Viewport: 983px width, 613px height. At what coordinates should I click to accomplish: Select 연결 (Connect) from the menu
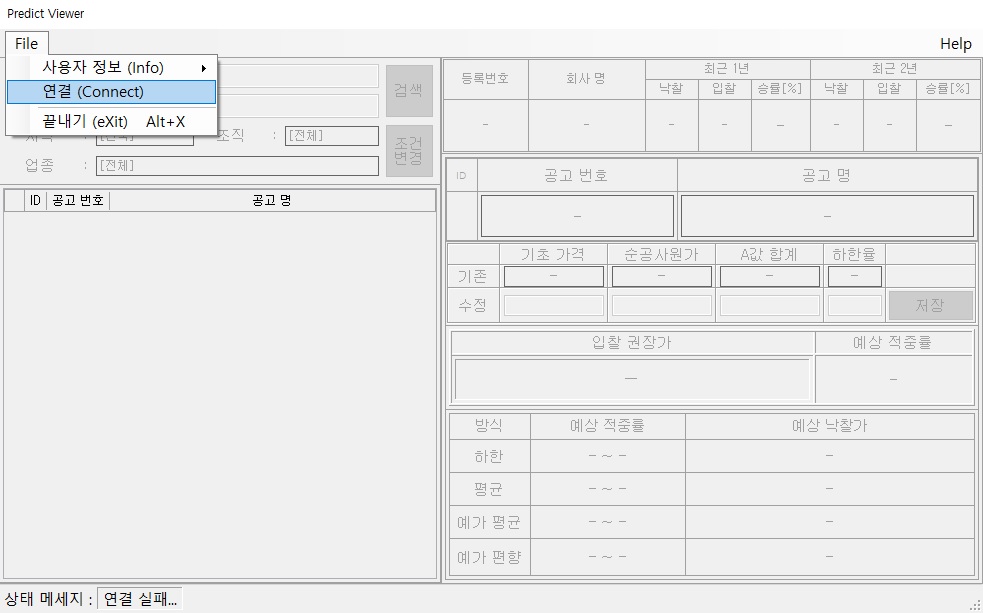(x=110, y=92)
